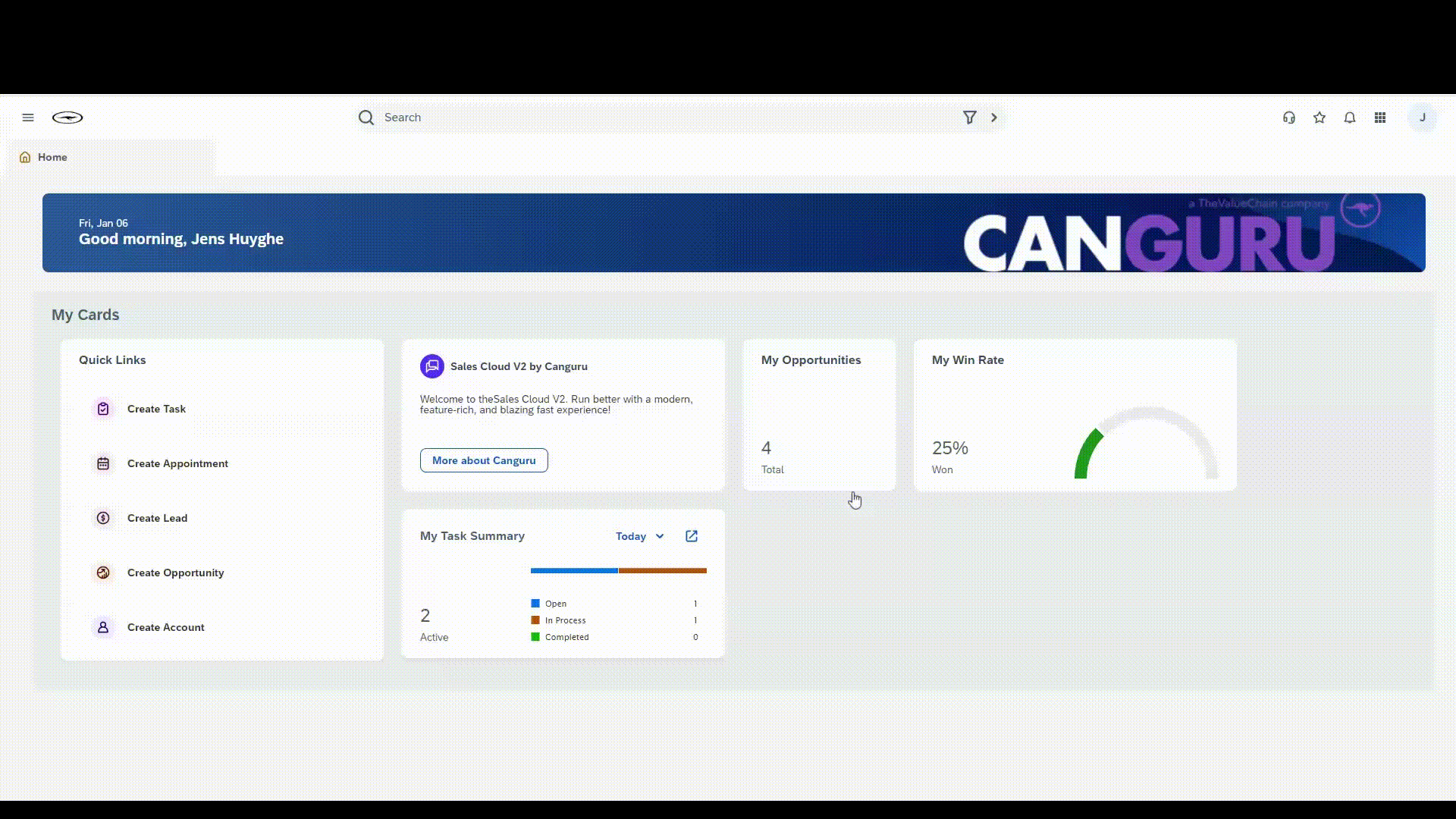Click the My Opportunities card title
Screen dimensions: 1456x819
pos(811,360)
